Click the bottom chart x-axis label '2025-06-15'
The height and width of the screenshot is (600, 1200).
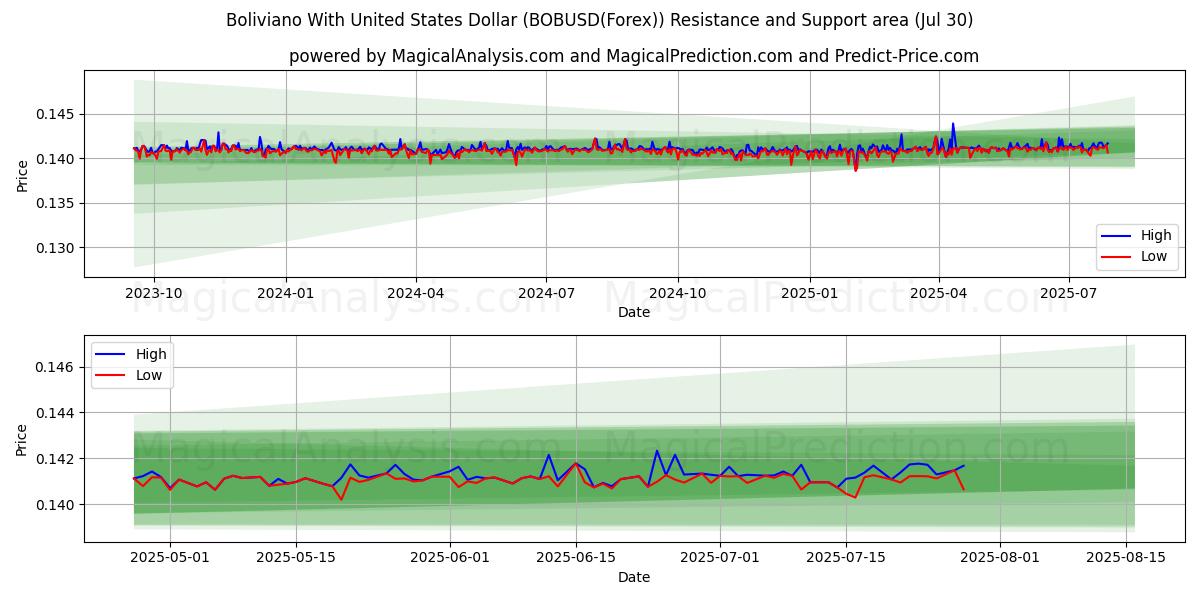click(577, 558)
